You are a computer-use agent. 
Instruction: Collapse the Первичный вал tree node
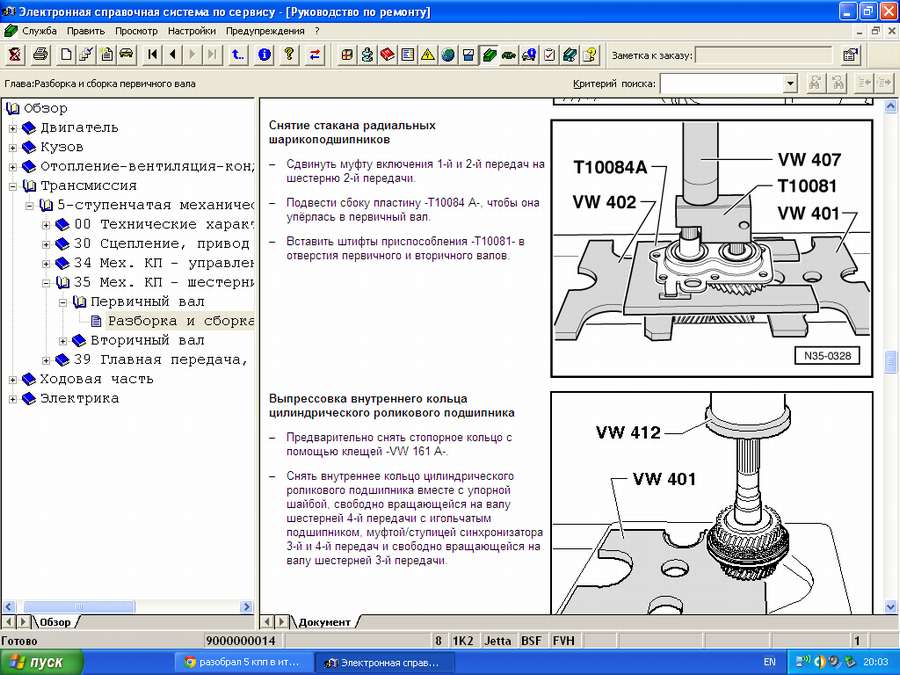63,302
